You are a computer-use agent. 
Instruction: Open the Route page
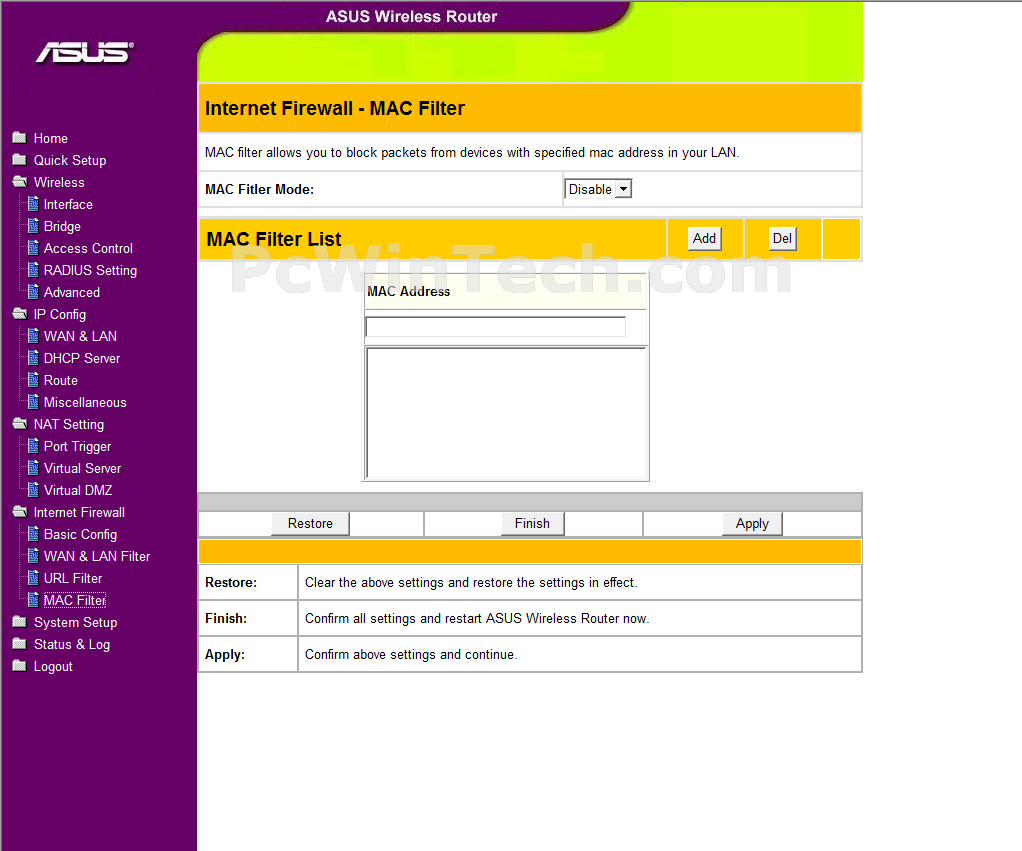point(61,381)
